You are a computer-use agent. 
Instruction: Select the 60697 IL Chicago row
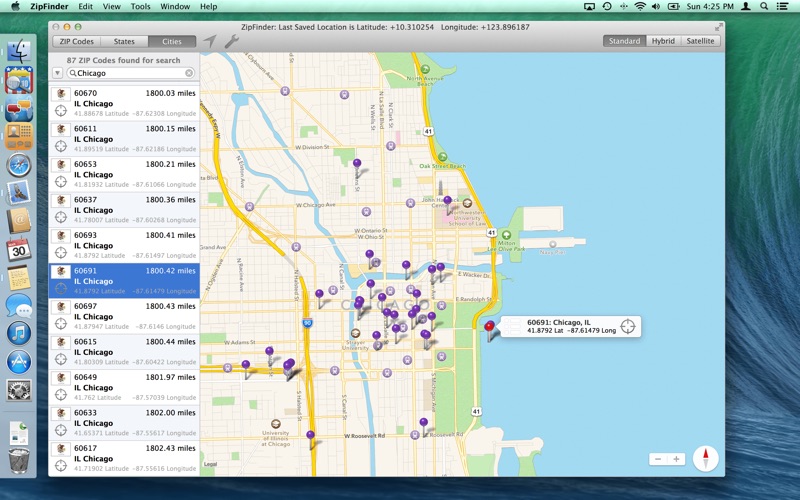point(124,316)
